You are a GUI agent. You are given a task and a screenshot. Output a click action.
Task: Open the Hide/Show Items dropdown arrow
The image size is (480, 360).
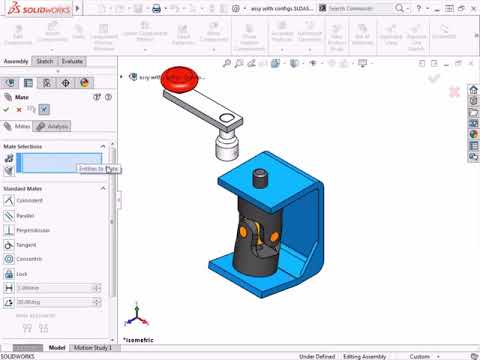point(322,63)
